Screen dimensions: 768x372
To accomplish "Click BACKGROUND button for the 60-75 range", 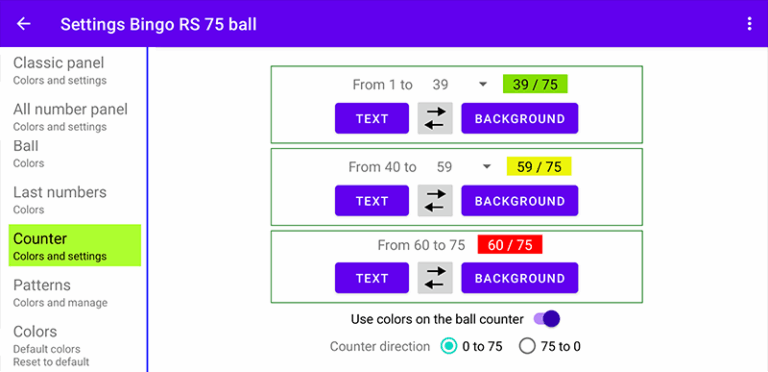I will click(520, 278).
